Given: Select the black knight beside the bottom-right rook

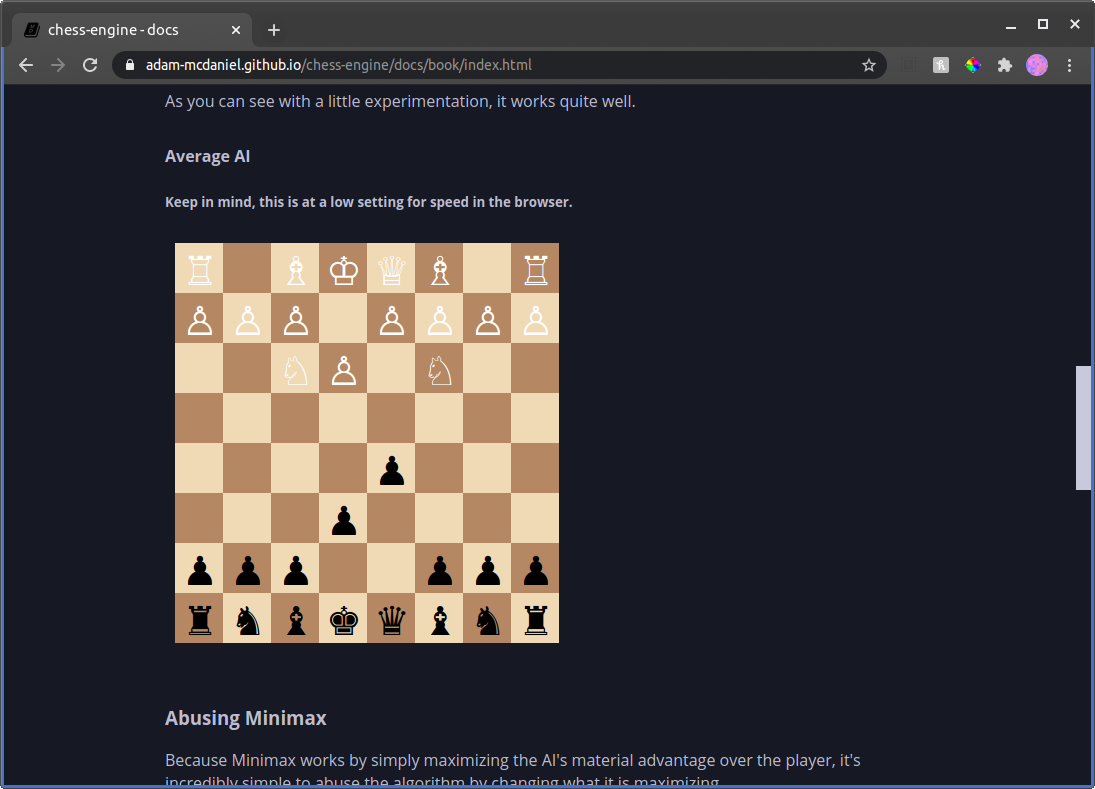Looking at the screenshot, I should [x=487, y=619].
